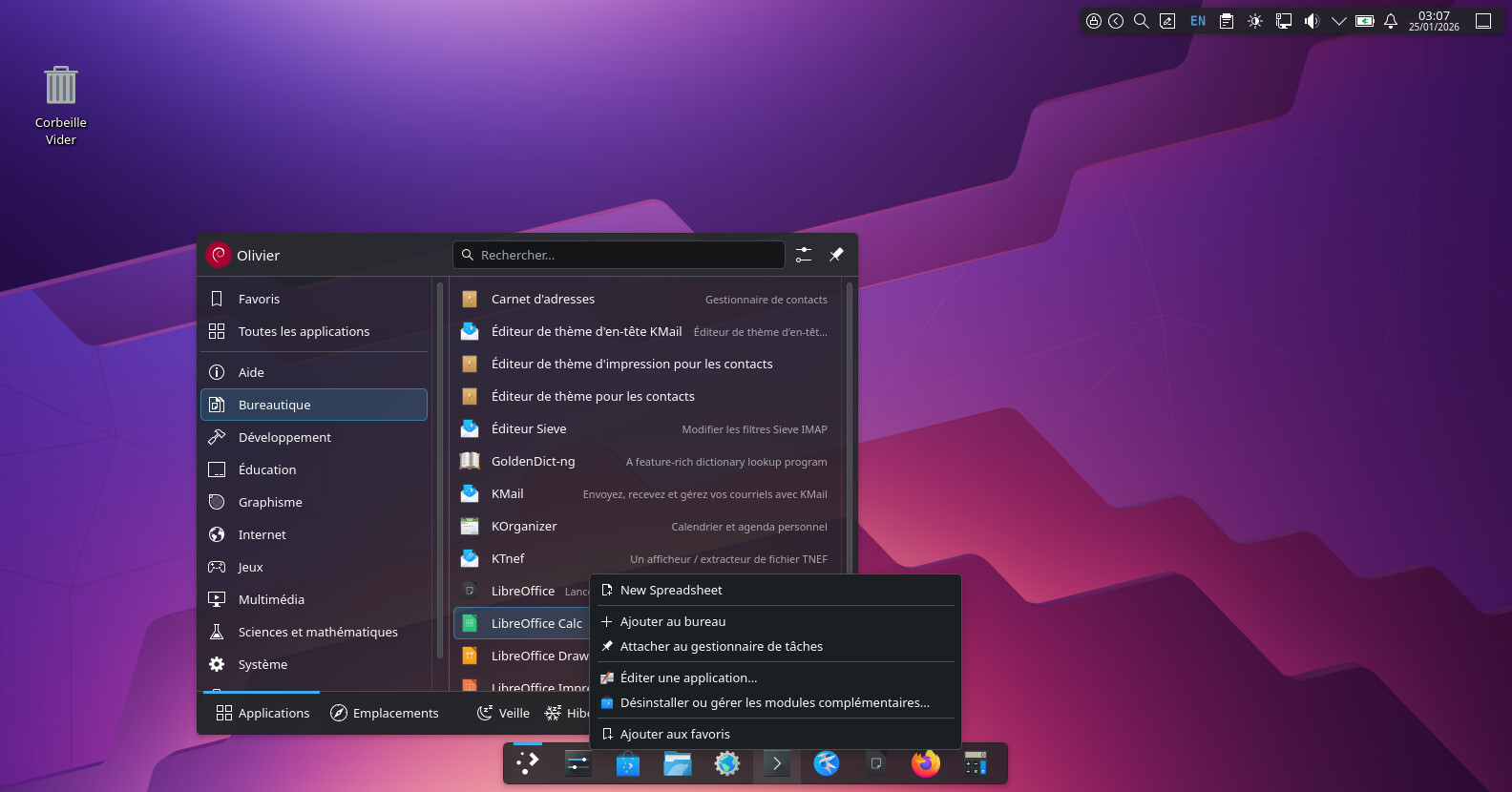
Task: Launch Éditeur Sieve
Action: click(x=645, y=428)
